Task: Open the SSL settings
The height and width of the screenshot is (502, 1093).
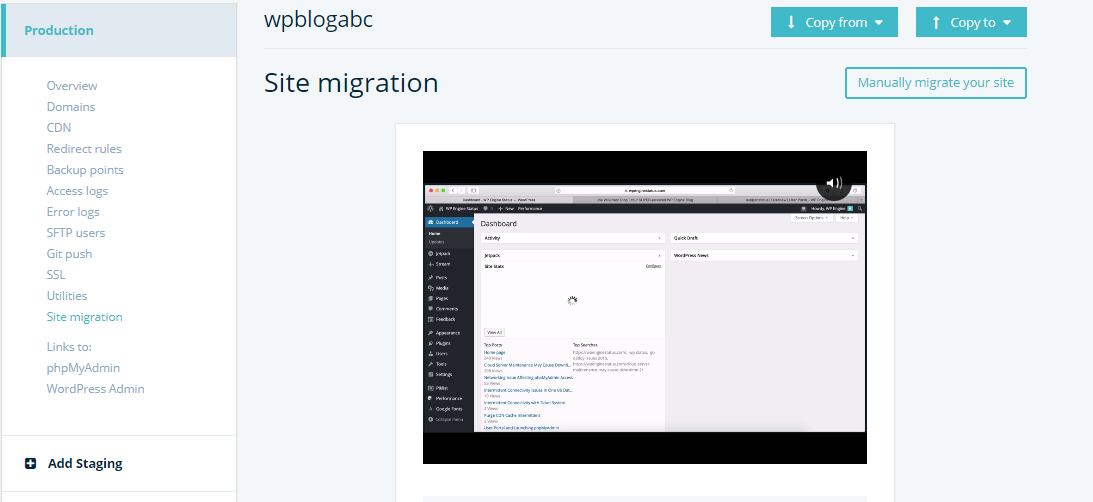Action: coord(56,275)
